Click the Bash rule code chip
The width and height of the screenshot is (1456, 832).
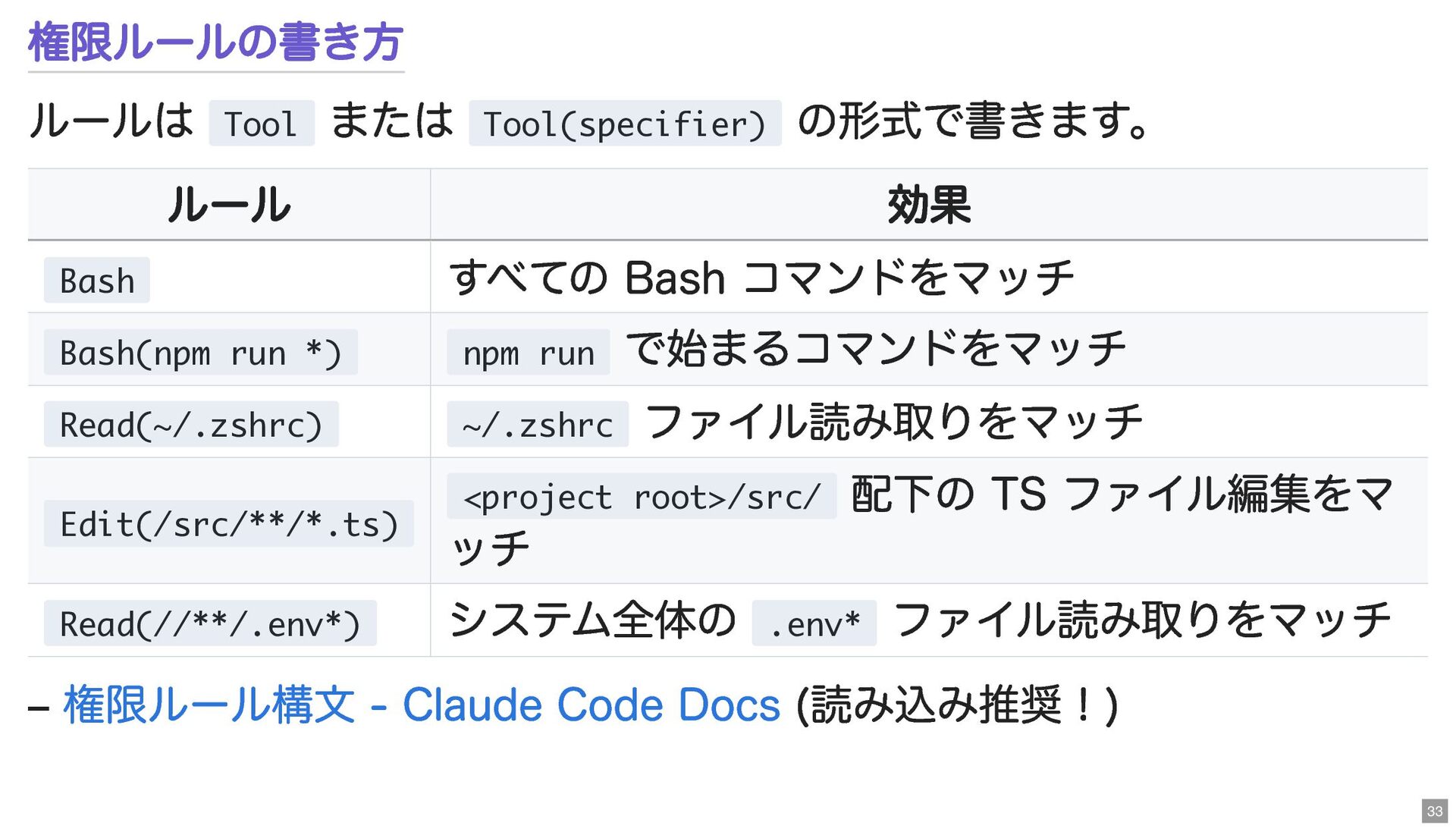tap(97, 281)
